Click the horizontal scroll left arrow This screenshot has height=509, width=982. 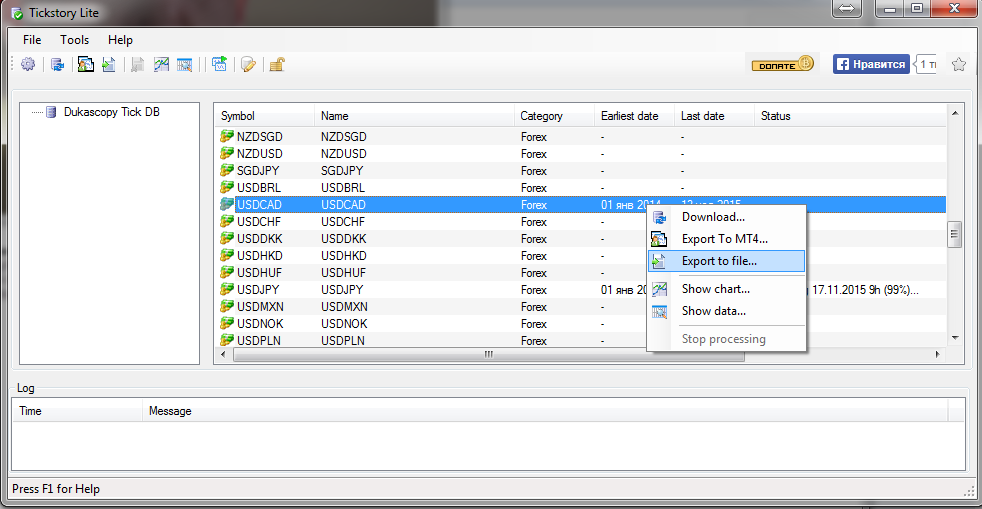point(224,354)
